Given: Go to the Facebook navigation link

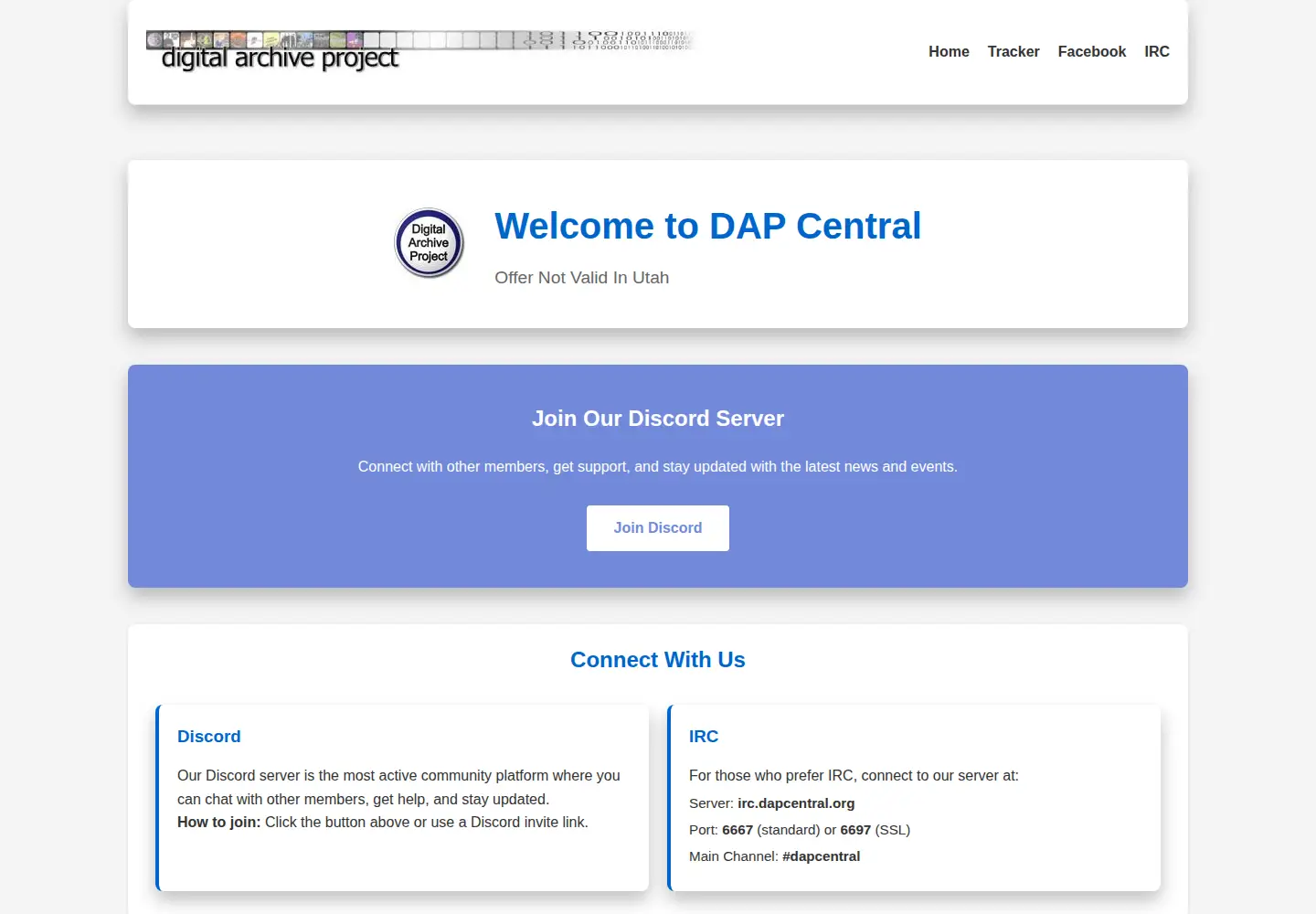Looking at the screenshot, I should point(1092,52).
